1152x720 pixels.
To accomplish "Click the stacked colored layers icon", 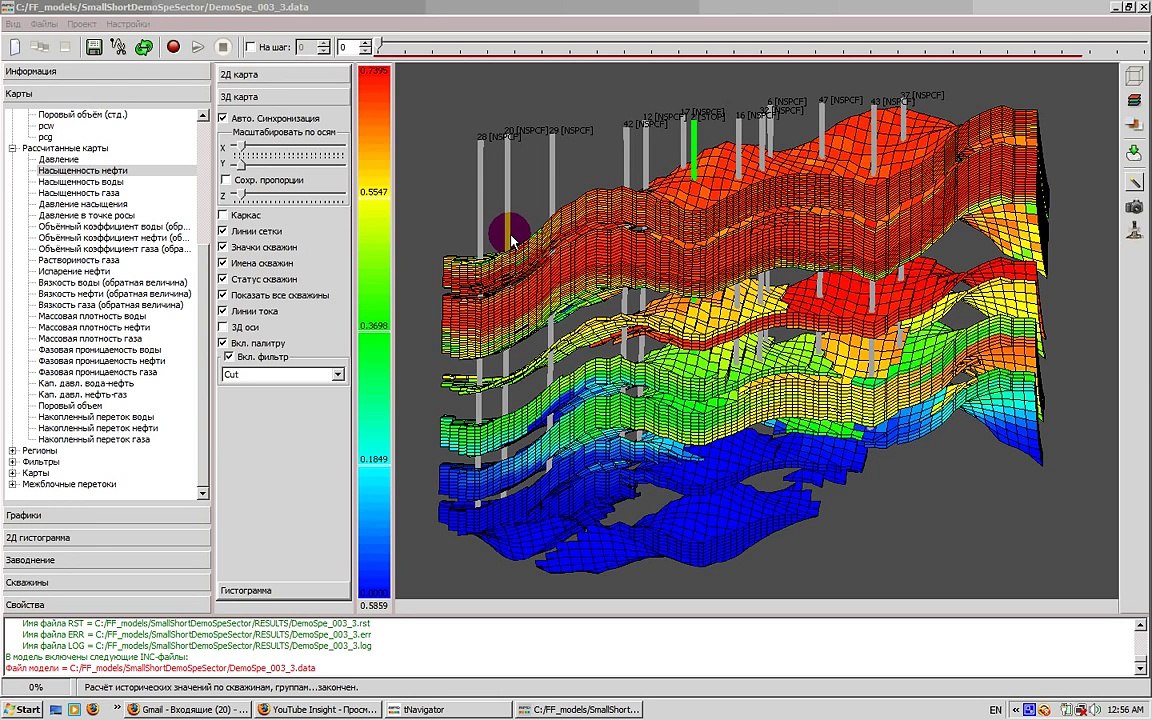I will click(x=1134, y=100).
